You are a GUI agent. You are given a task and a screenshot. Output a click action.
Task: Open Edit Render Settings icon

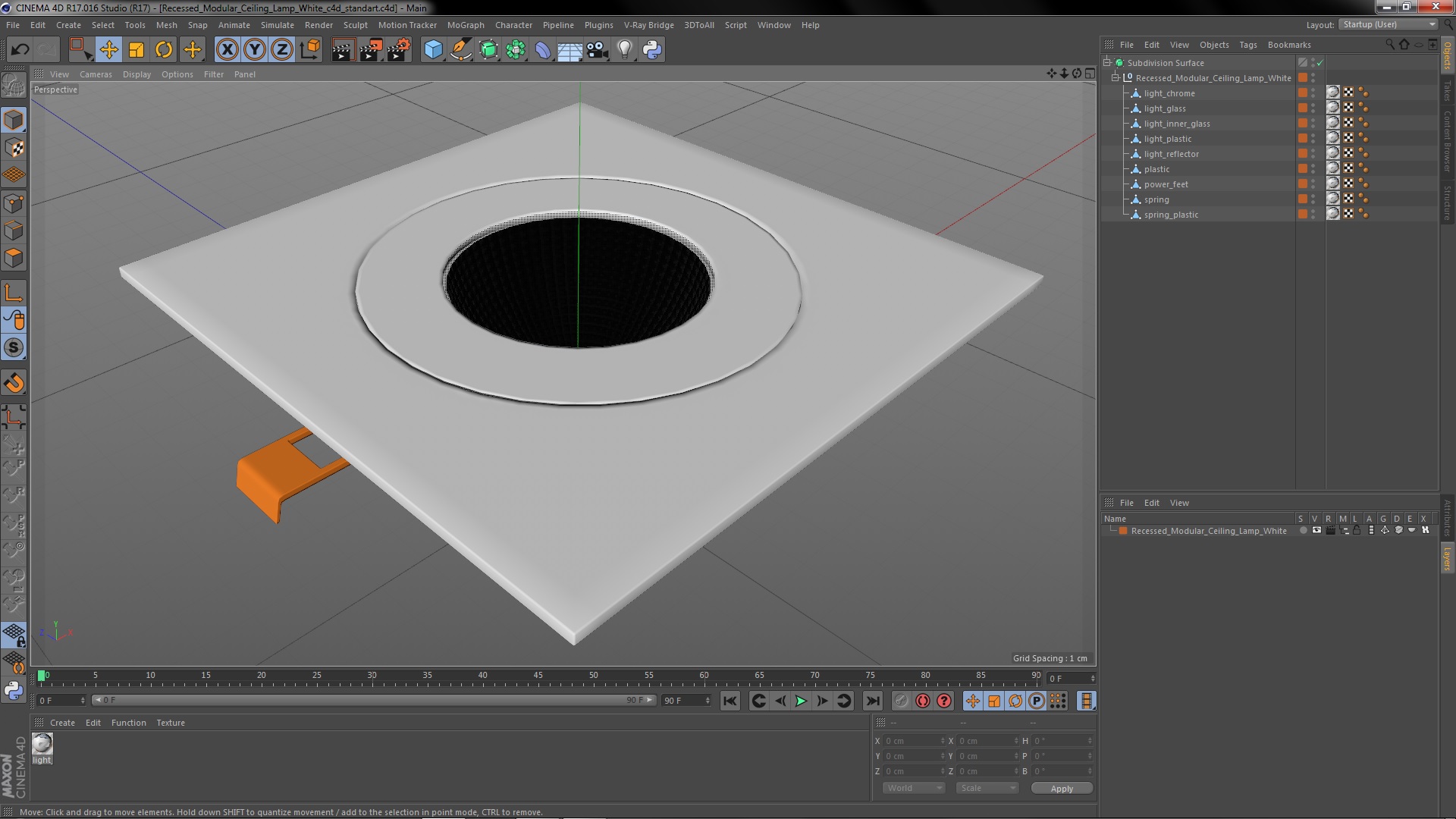(399, 50)
